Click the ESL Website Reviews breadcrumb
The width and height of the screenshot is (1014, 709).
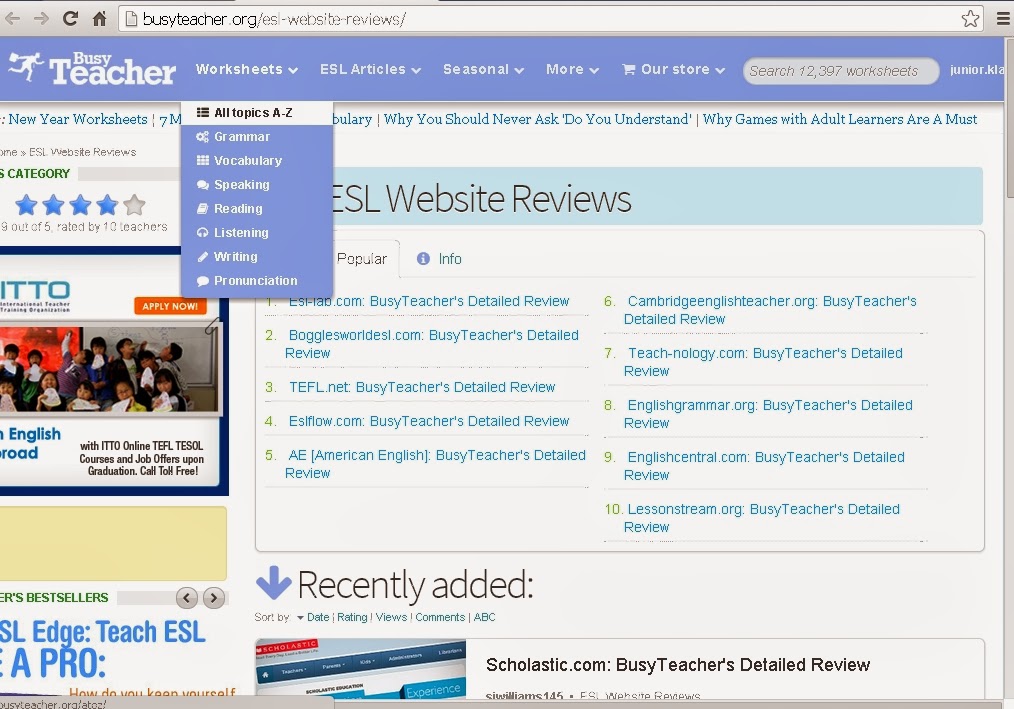[83, 152]
